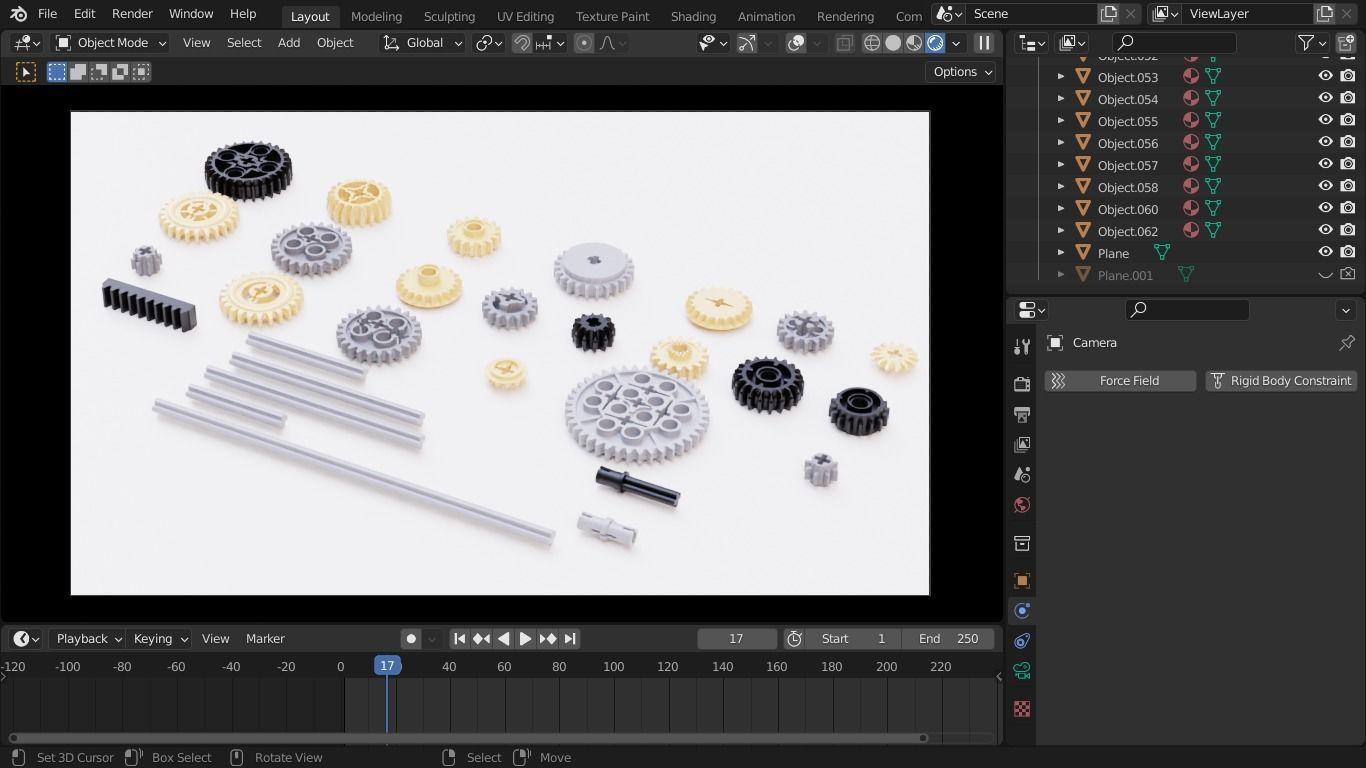The width and height of the screenshot is (1366, 768).
Task: Toggle proportional editing in header
Action: (584, 43)
